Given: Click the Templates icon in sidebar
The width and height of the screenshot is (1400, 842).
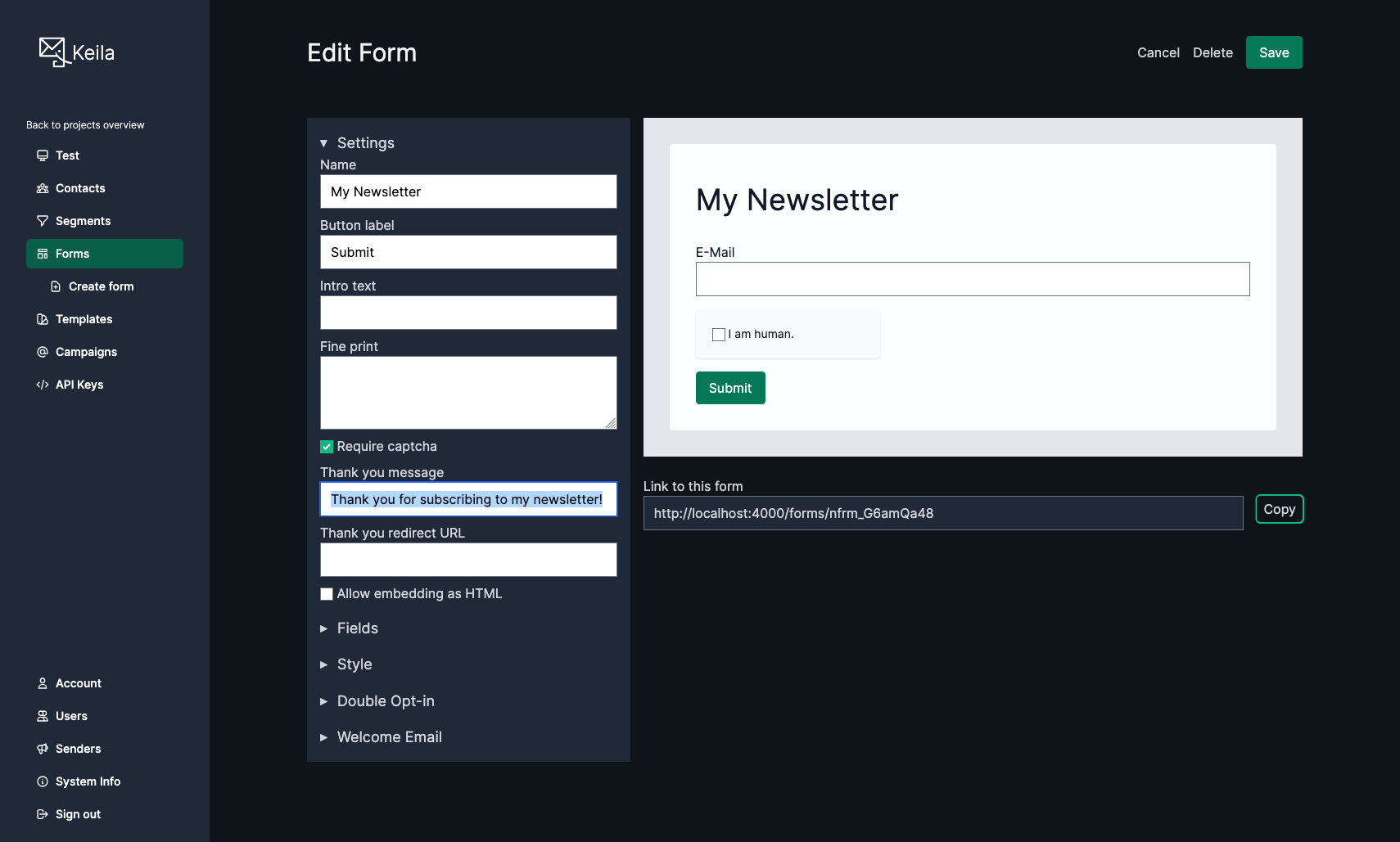Looking at the screenshot, I should click(x=43, y=319).
